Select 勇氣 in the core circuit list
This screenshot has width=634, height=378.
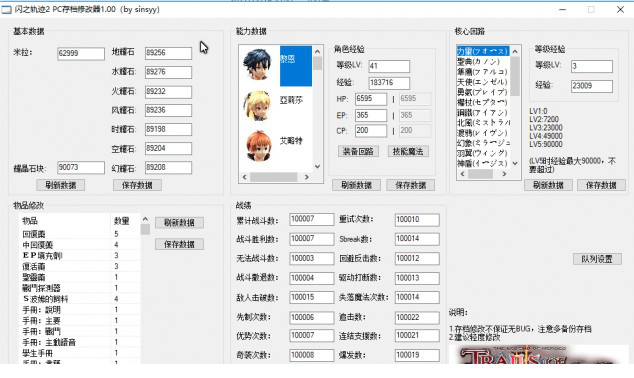tap(482, 92)
